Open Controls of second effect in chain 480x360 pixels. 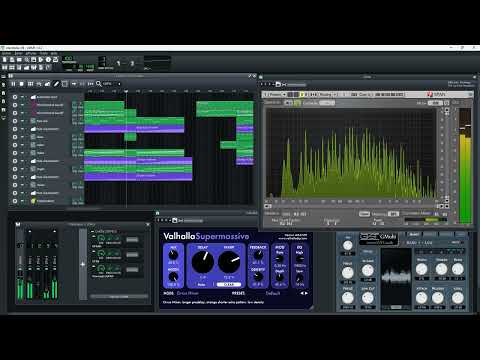(x=132, y=255)
